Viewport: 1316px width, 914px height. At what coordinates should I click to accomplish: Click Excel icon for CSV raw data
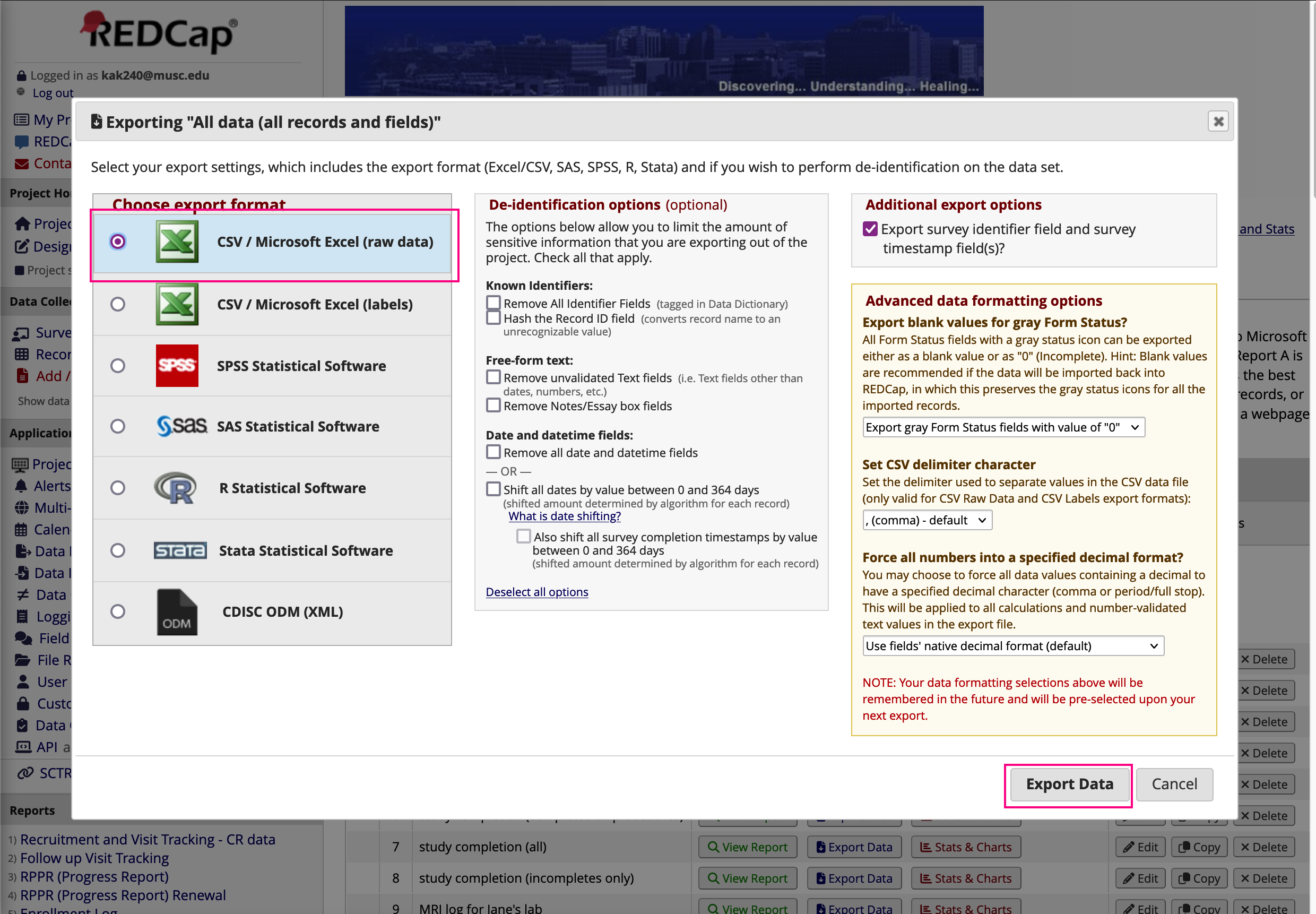point(177,242)
